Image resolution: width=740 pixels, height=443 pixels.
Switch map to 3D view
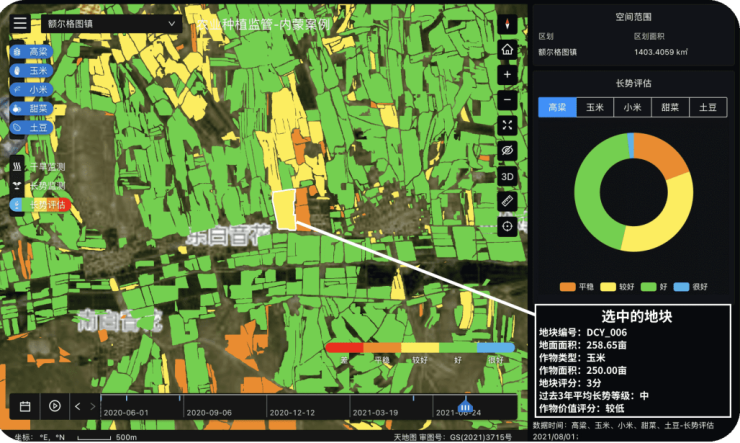507,176
